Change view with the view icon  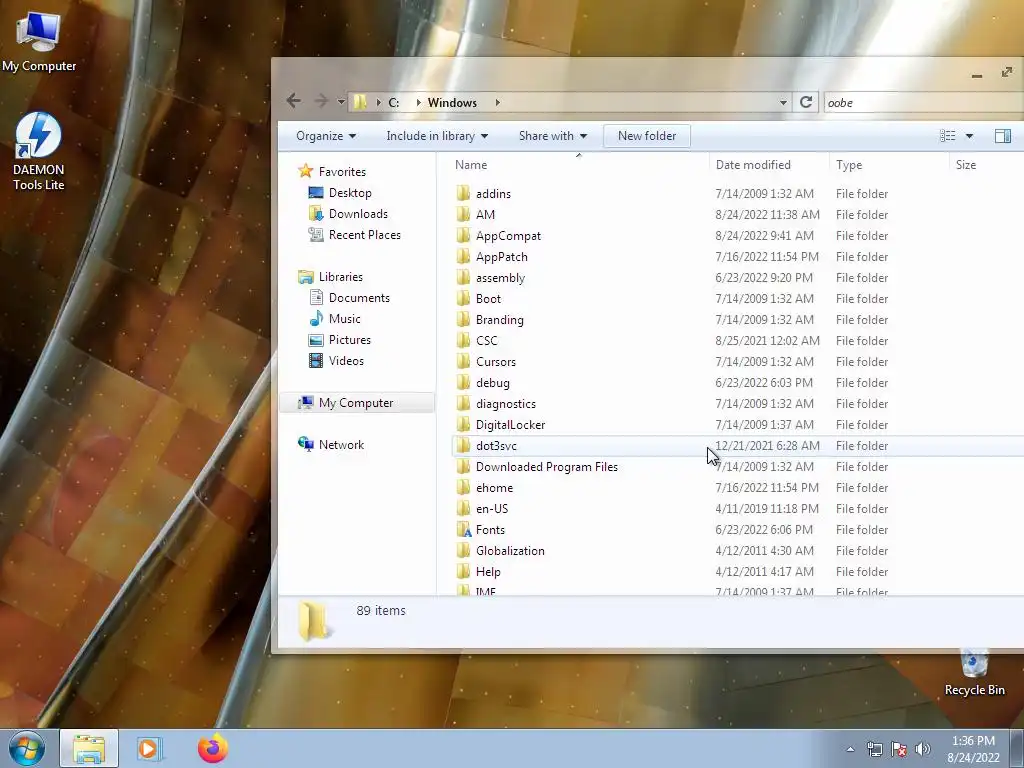pos(948,136)
